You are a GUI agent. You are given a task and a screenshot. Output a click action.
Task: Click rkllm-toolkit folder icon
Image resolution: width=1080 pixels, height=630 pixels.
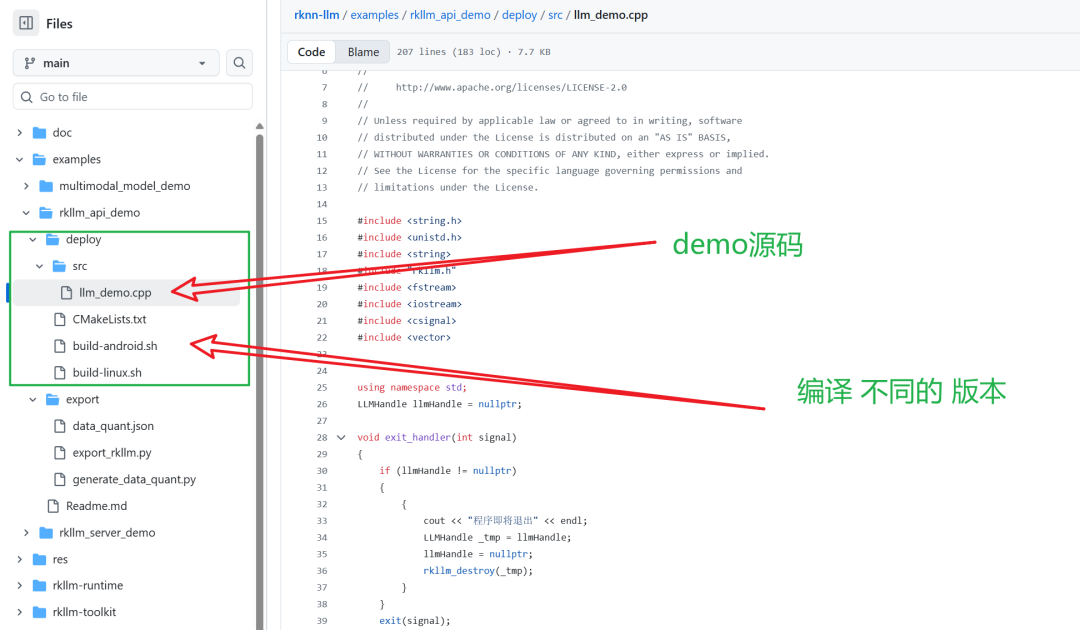point(40,612)
